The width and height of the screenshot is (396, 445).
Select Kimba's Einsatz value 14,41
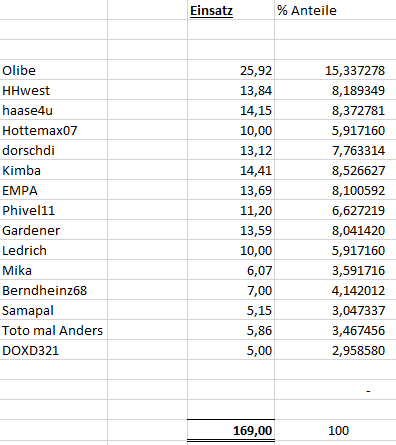tap(231, 170)
